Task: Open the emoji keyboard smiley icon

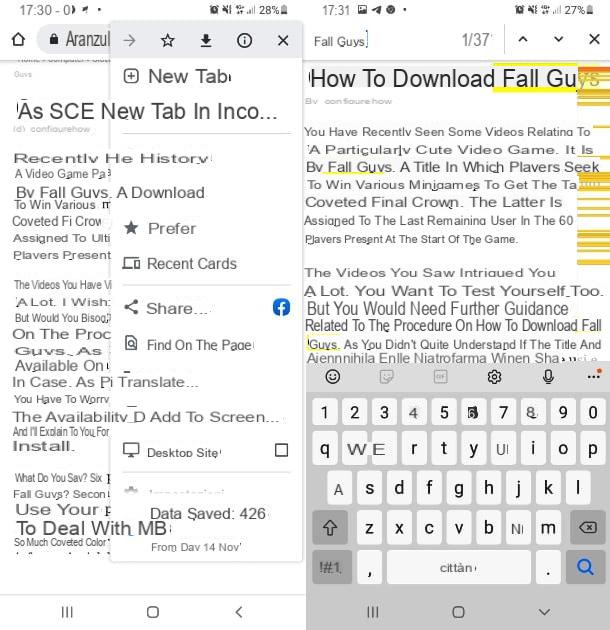Action: click(x=333, y=376)
